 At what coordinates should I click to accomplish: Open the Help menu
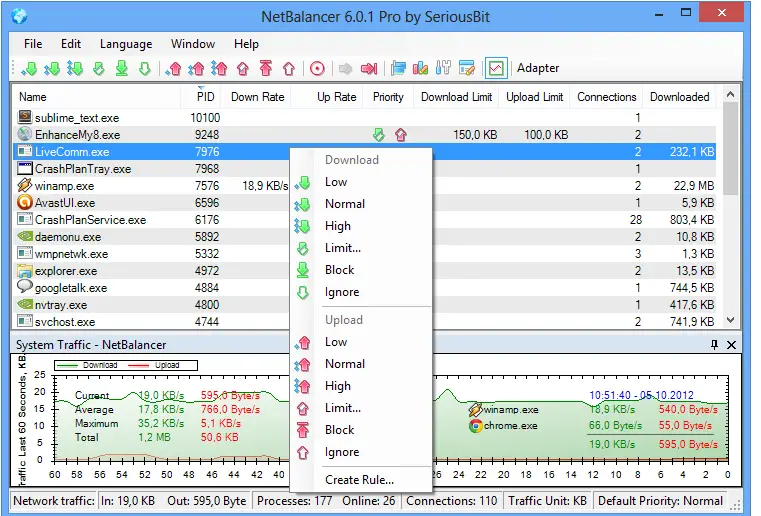[x=246, y=44]
